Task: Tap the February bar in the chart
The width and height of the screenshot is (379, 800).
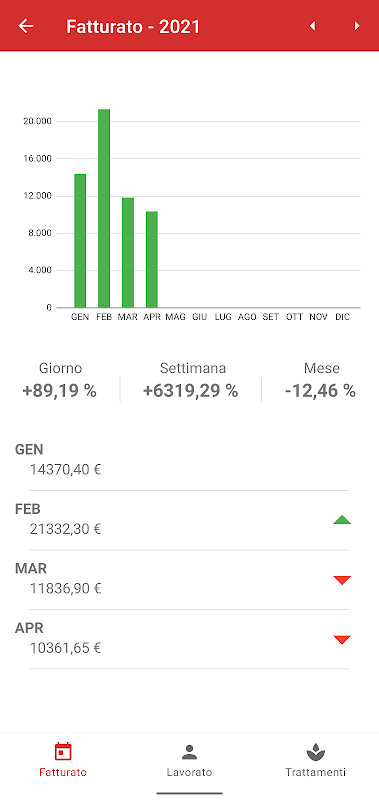Action: coord(104,208)
